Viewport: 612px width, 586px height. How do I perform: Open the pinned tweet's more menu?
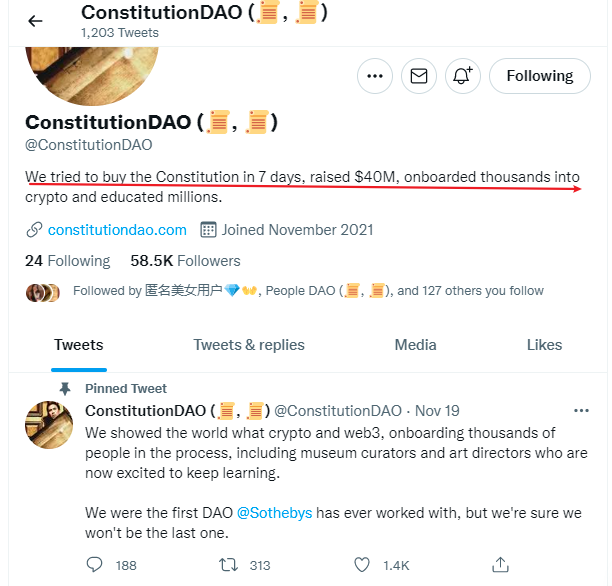581,411
